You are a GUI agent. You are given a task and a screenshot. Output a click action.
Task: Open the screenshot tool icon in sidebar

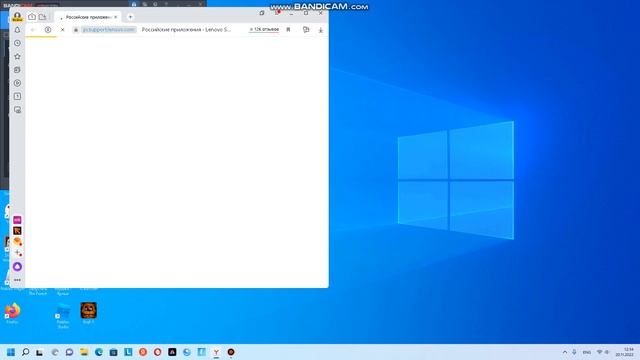click(x=17, y=110)
